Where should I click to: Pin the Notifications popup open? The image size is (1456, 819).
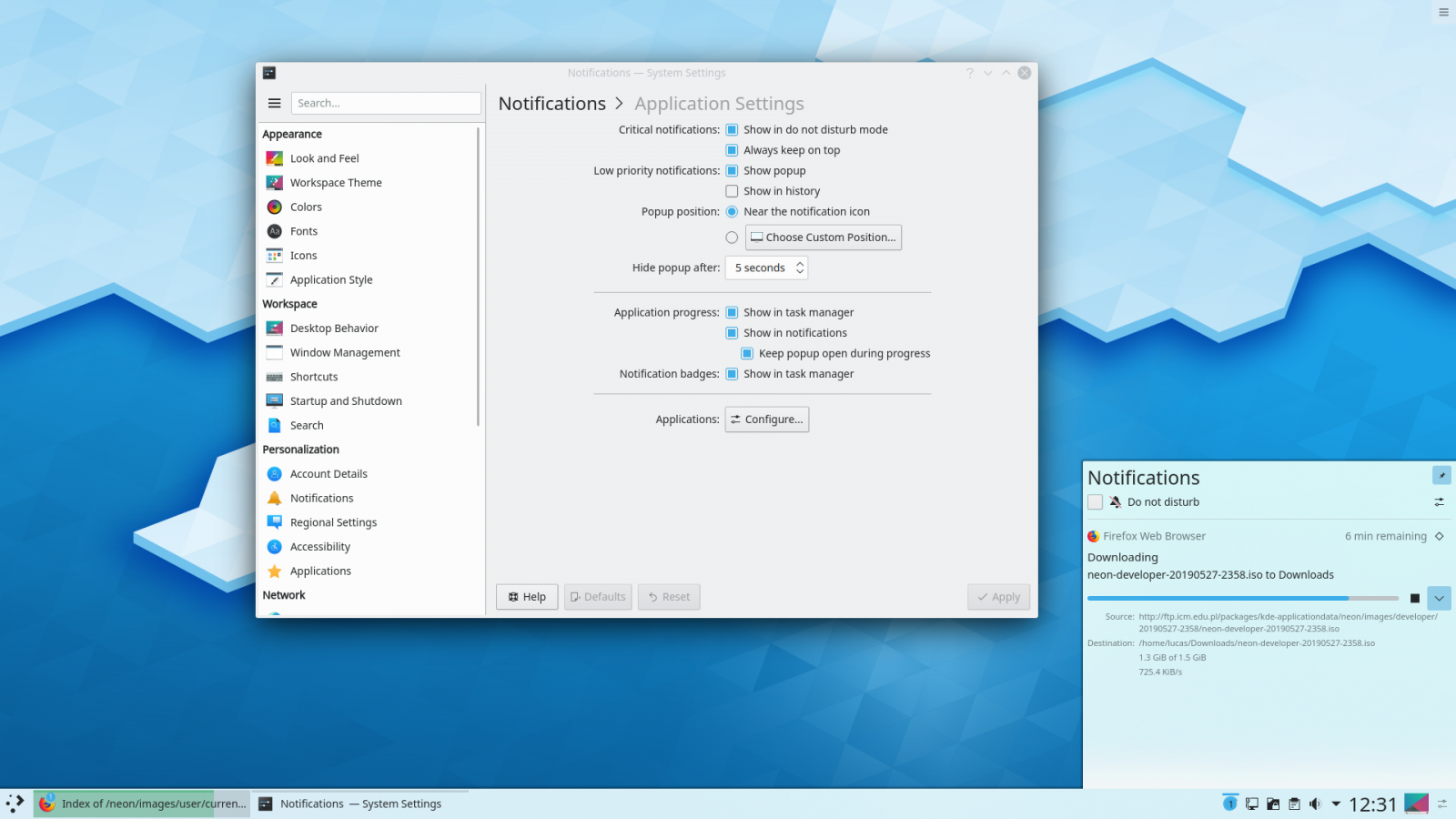1441,475
